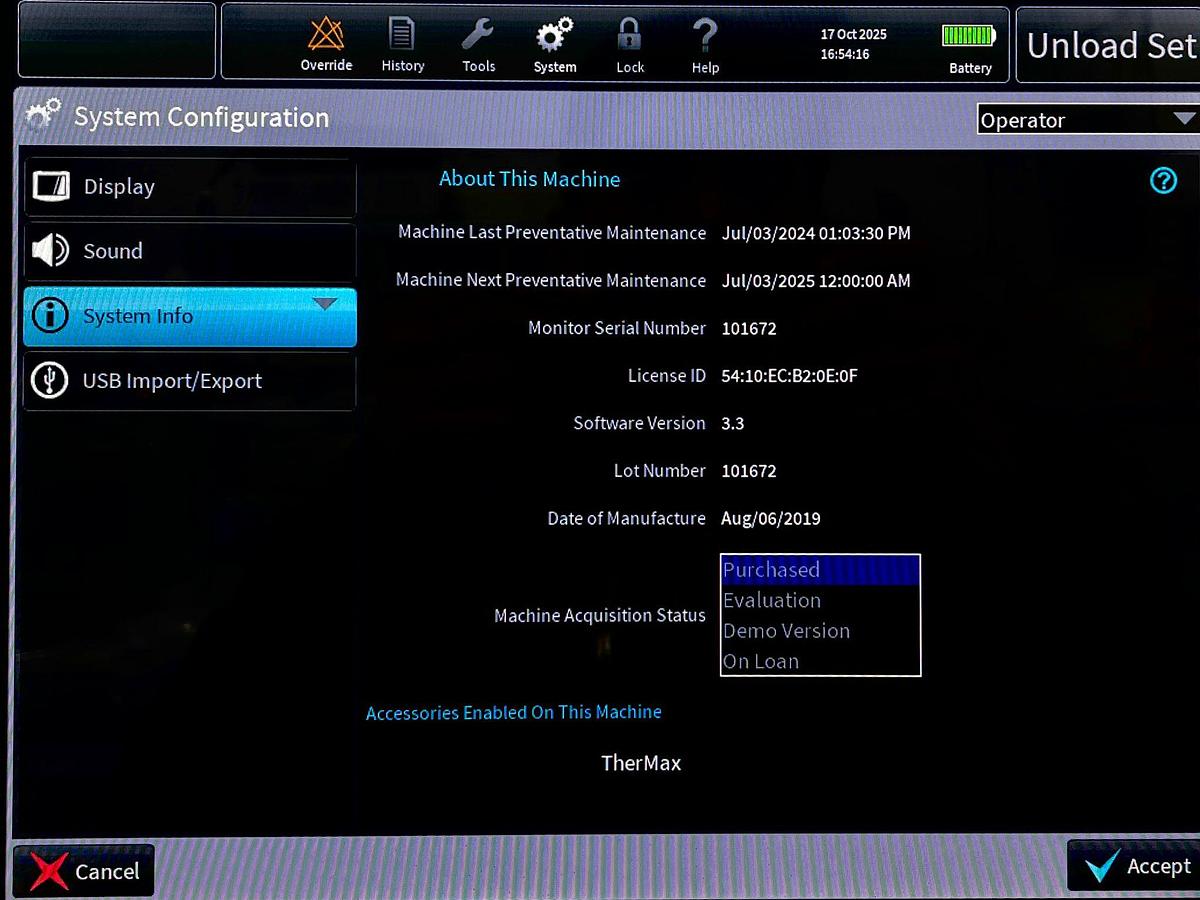This screenshot has height=900, width=1200.
Task: Choose On Loan acquisition status
Action: point(819,661)
